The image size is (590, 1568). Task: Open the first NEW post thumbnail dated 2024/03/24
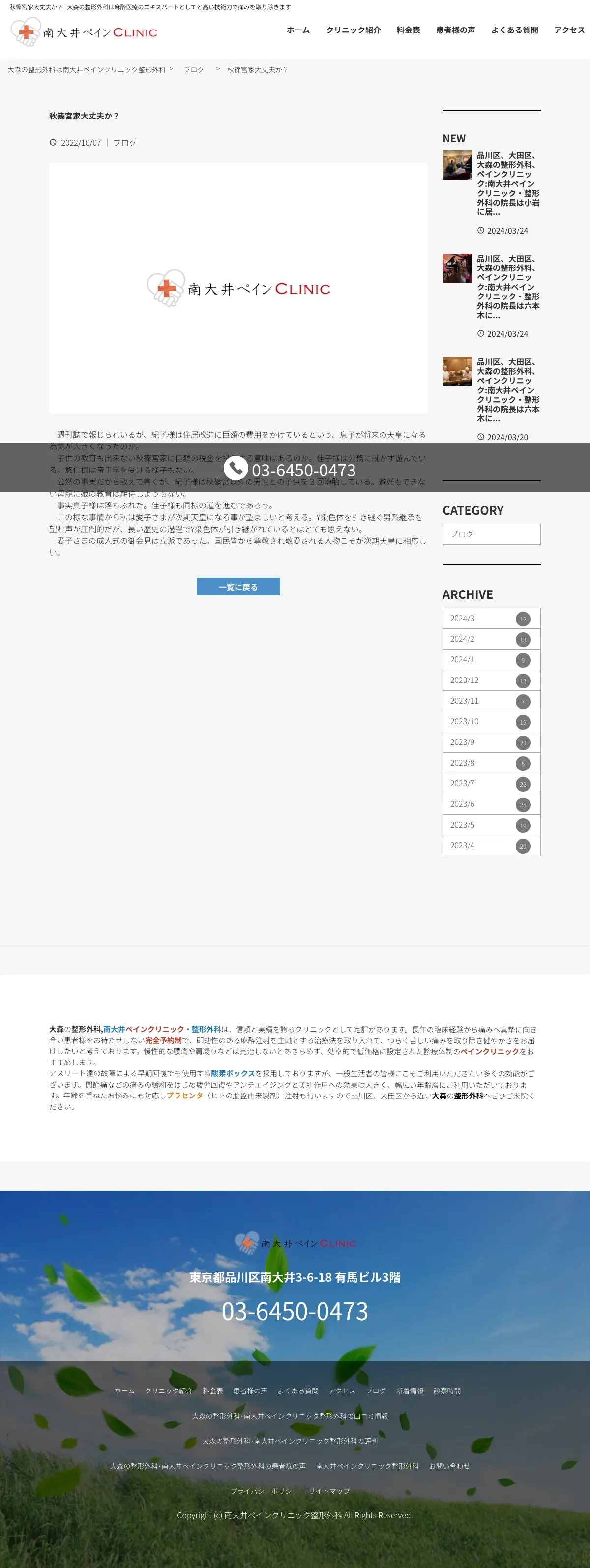457,165
